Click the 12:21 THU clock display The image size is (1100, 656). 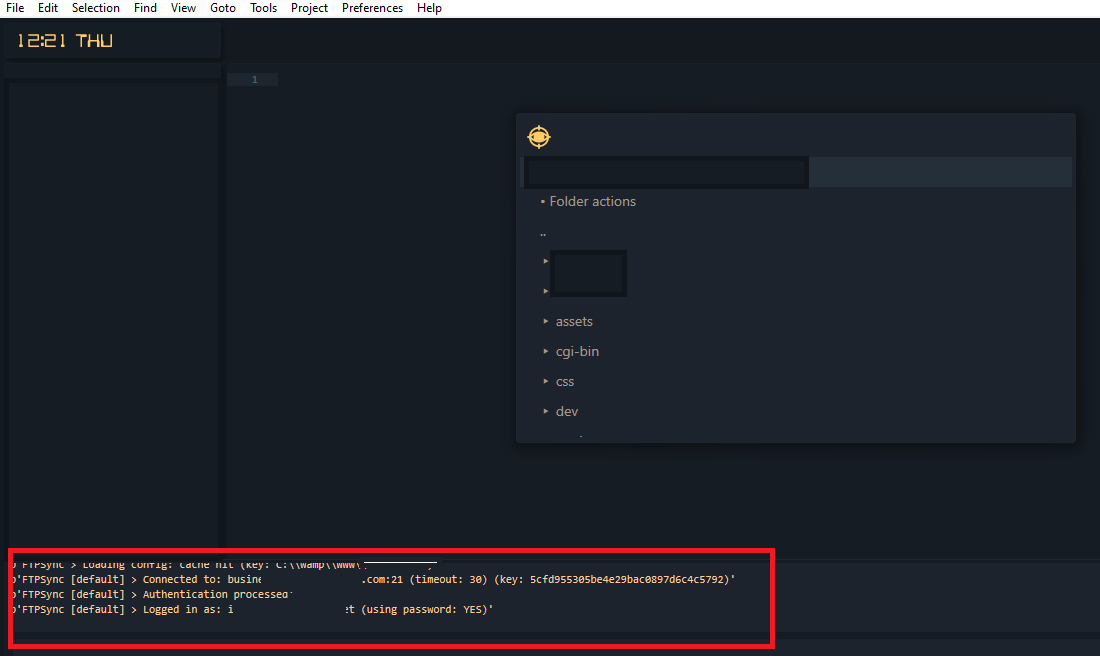(x=65, y=41)
